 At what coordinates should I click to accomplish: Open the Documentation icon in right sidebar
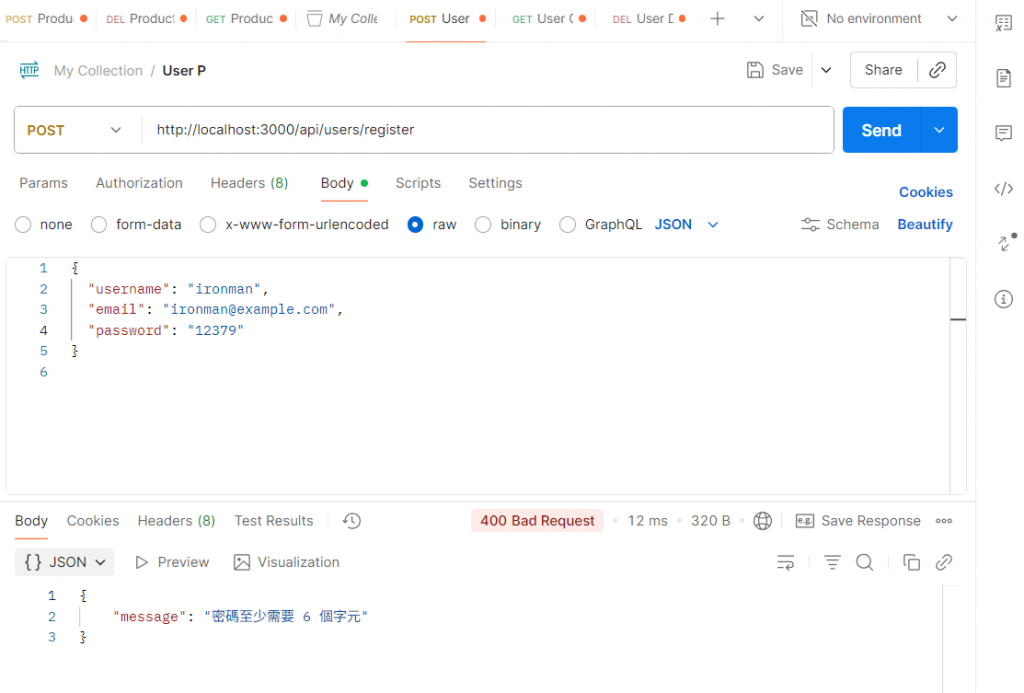(x=1004, y=78)
